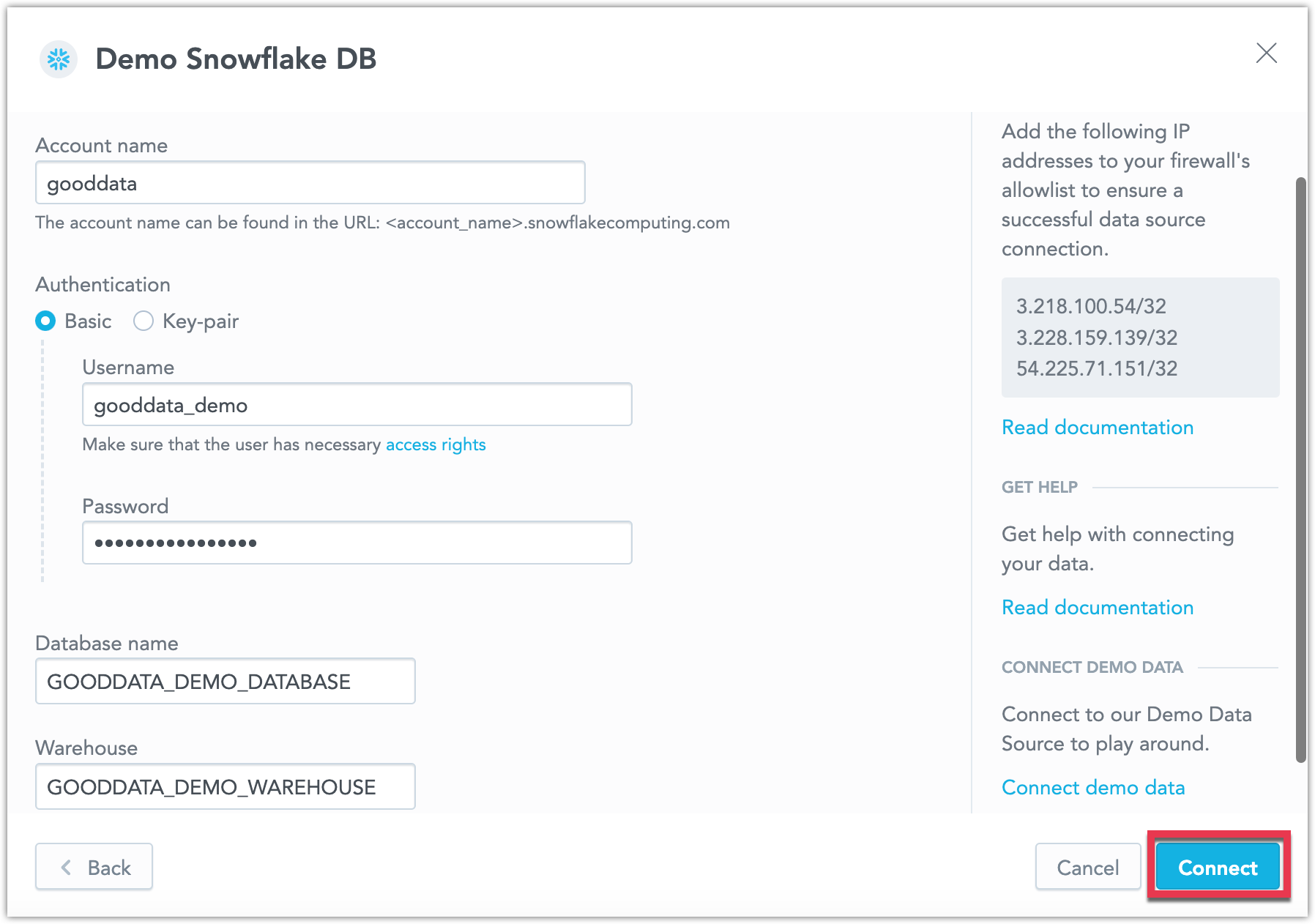Click the Cancel button
Viewport: 1315px width, 924px height.
[1088, 867]
